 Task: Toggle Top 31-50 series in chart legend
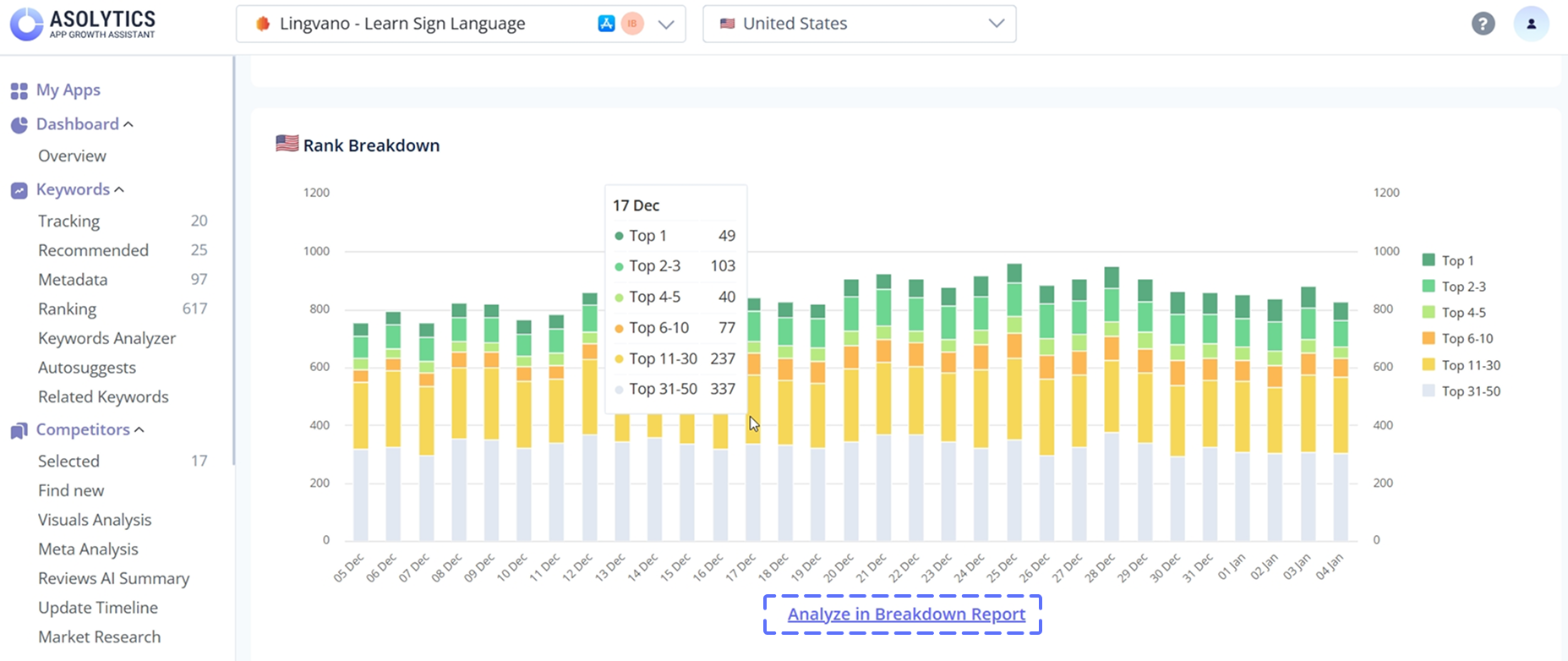[x=1470, y=391]
